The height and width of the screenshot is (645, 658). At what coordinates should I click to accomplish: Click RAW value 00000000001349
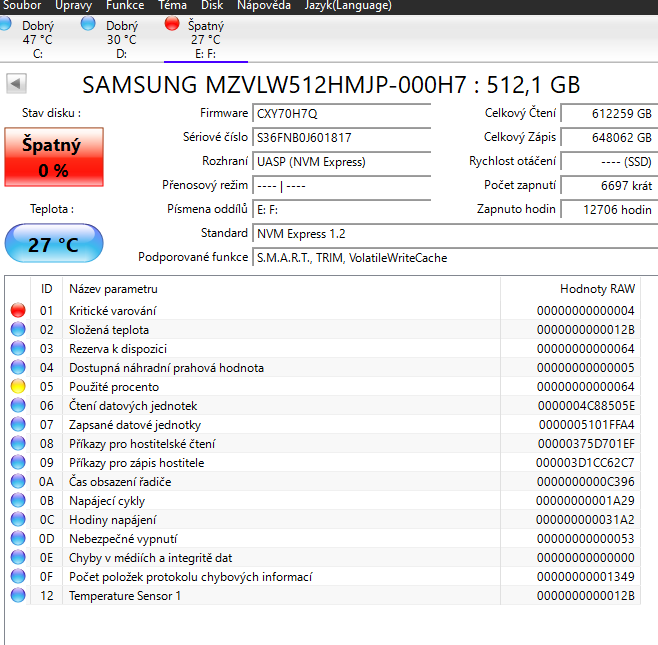coord(586,577)
